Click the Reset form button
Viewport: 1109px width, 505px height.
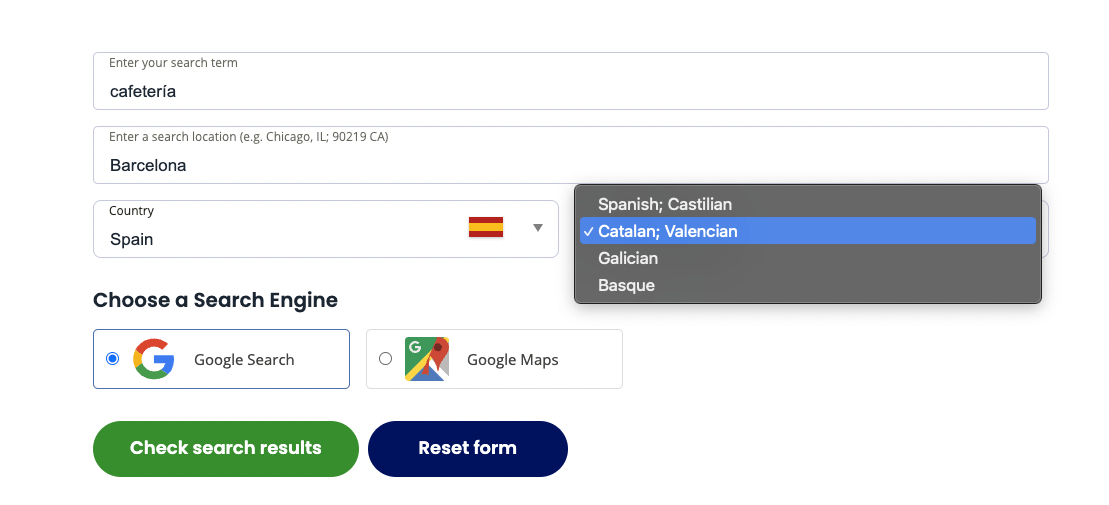(468, 448)
